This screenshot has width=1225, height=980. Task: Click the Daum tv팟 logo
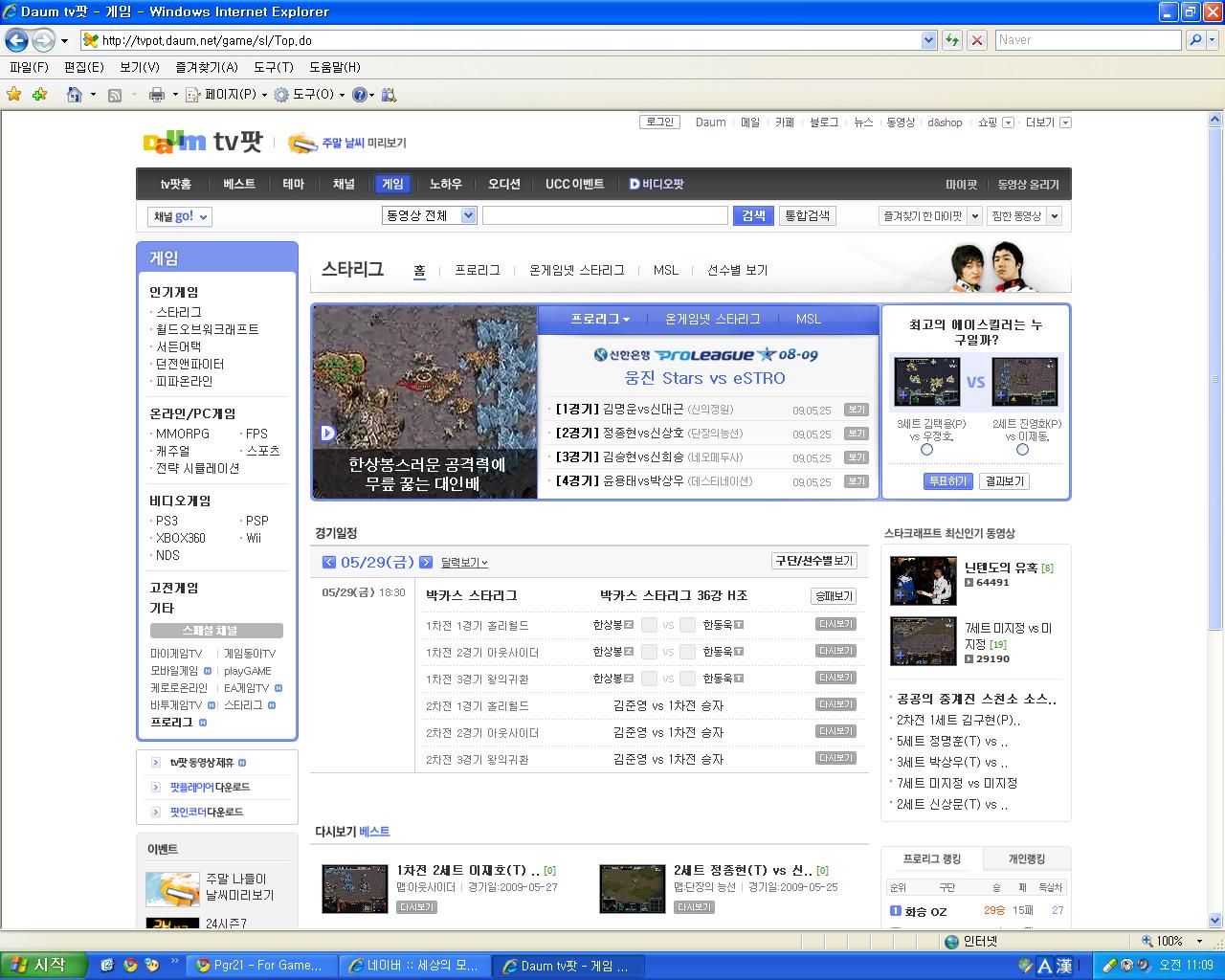point(203,143)
